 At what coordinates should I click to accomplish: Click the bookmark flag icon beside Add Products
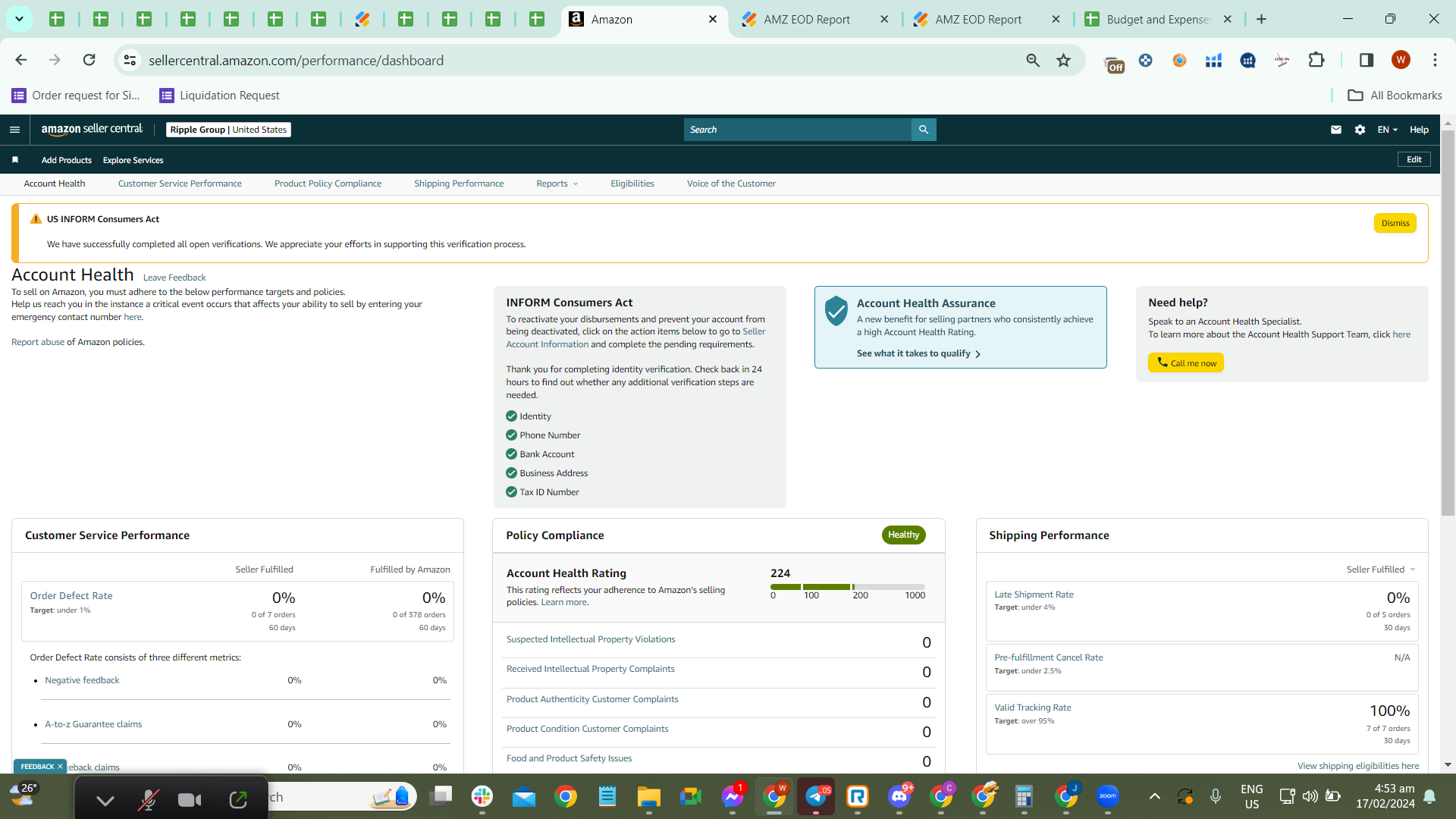[15, 160]
